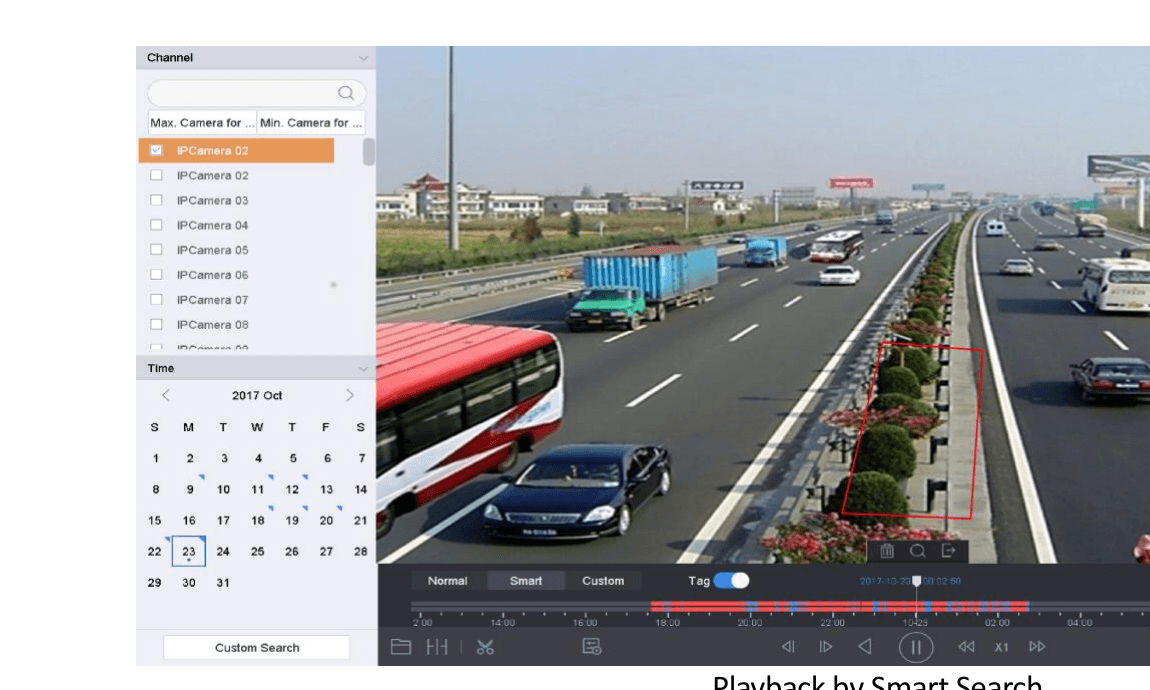Select October 12 in calendar

pyautogui.click(x=292, y=489)
